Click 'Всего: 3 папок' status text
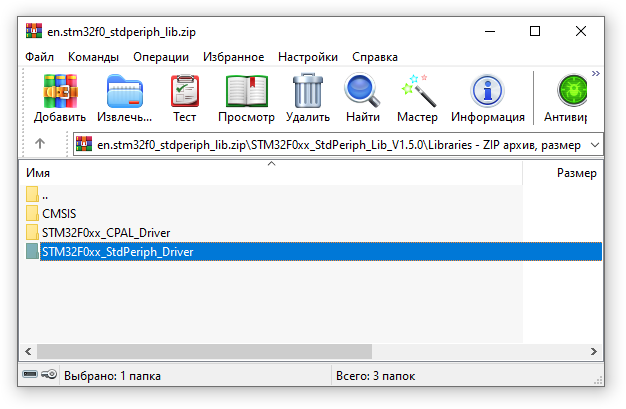This screenshot has height=409, width=626. (x=375, y=376)
